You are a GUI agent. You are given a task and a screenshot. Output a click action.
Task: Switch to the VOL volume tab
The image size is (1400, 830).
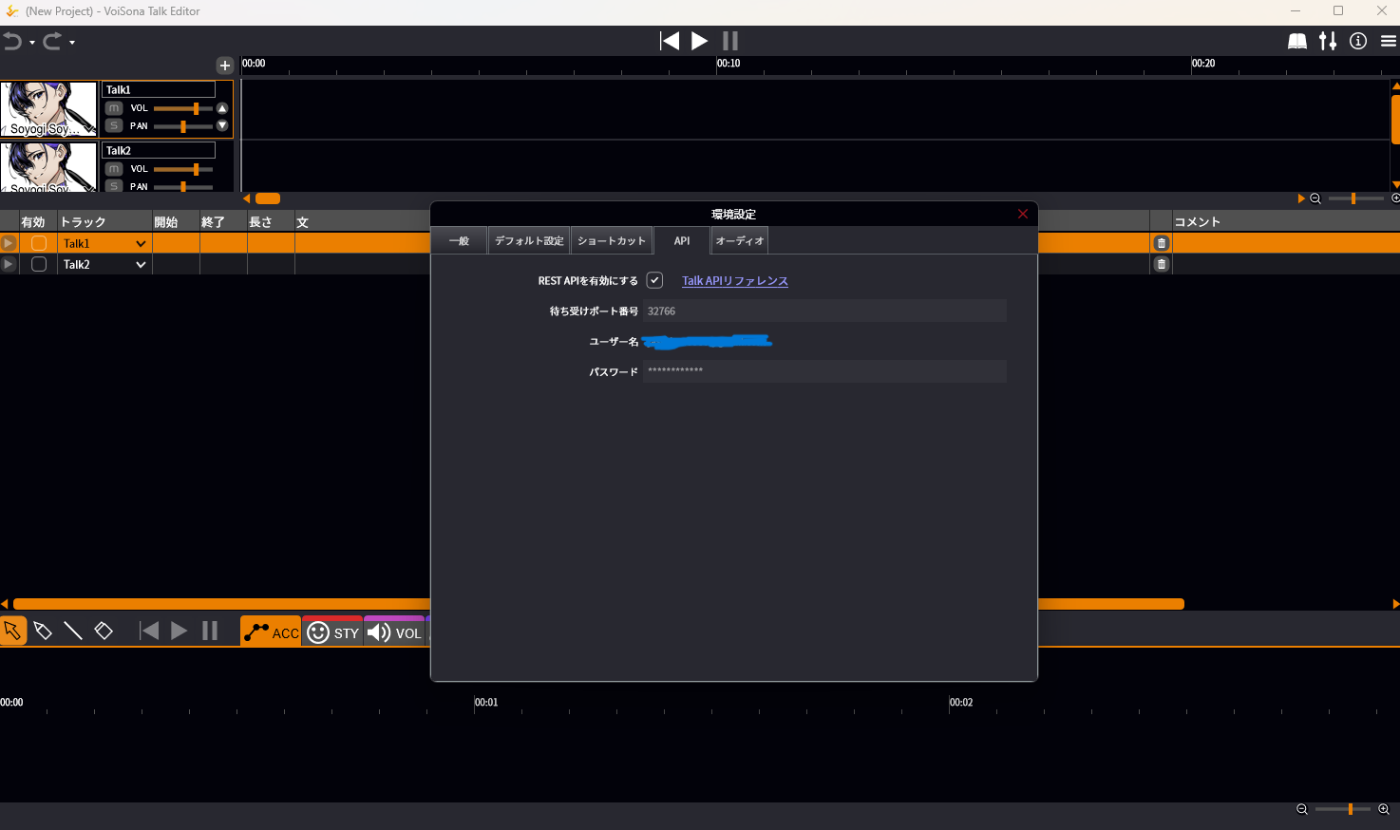pyautogui.click(x=395, y=632)
